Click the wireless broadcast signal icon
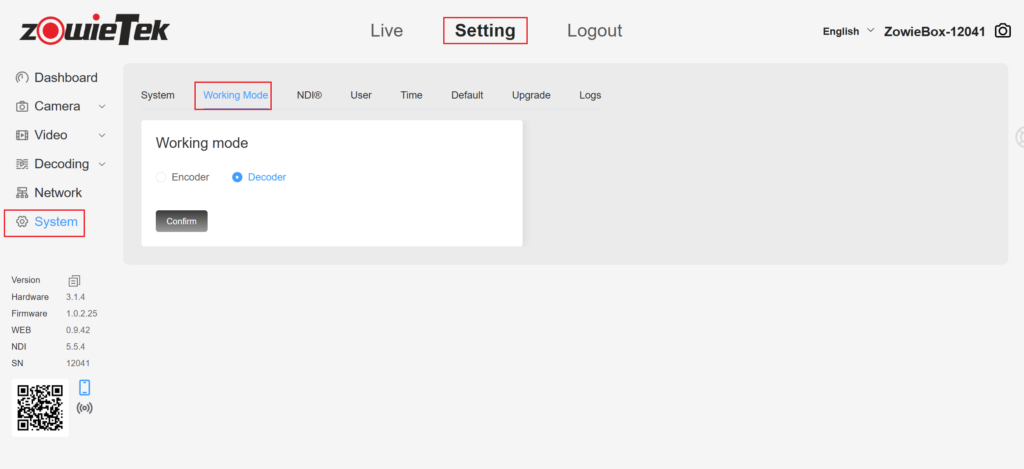 [85, 408]
